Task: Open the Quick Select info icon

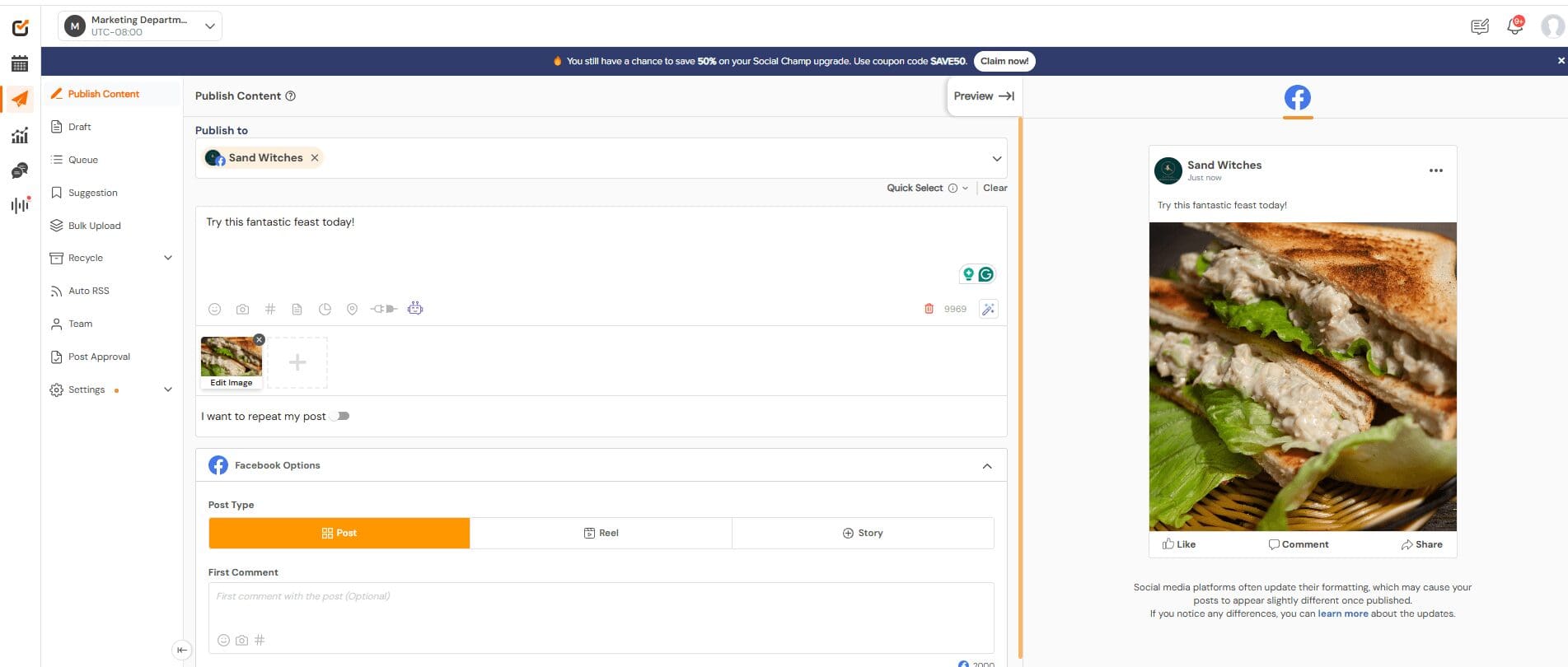Action: (x=953, y=188)
